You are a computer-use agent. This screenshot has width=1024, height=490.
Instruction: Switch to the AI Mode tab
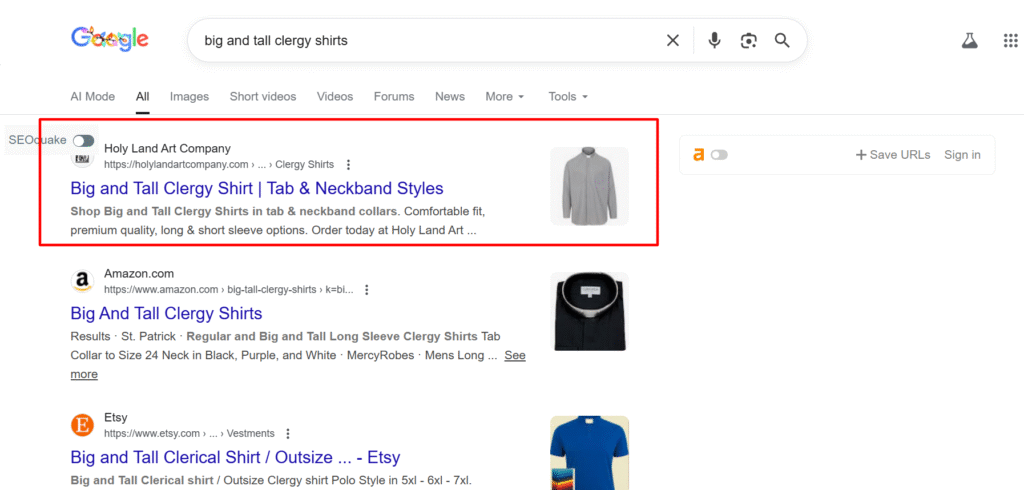coord(92,97)
